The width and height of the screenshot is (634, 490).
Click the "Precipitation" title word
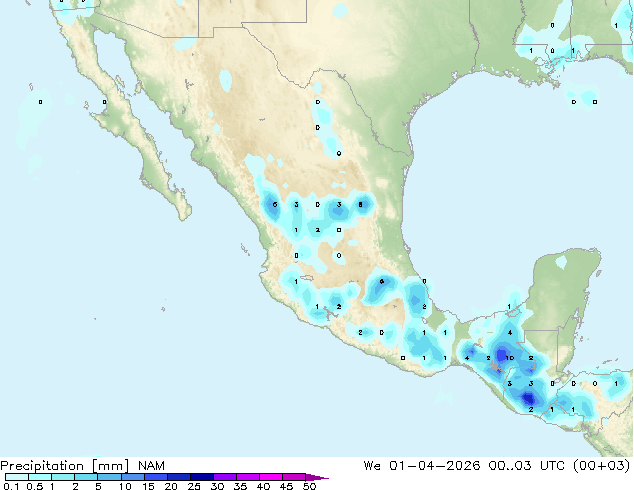[x=42, y=466]
